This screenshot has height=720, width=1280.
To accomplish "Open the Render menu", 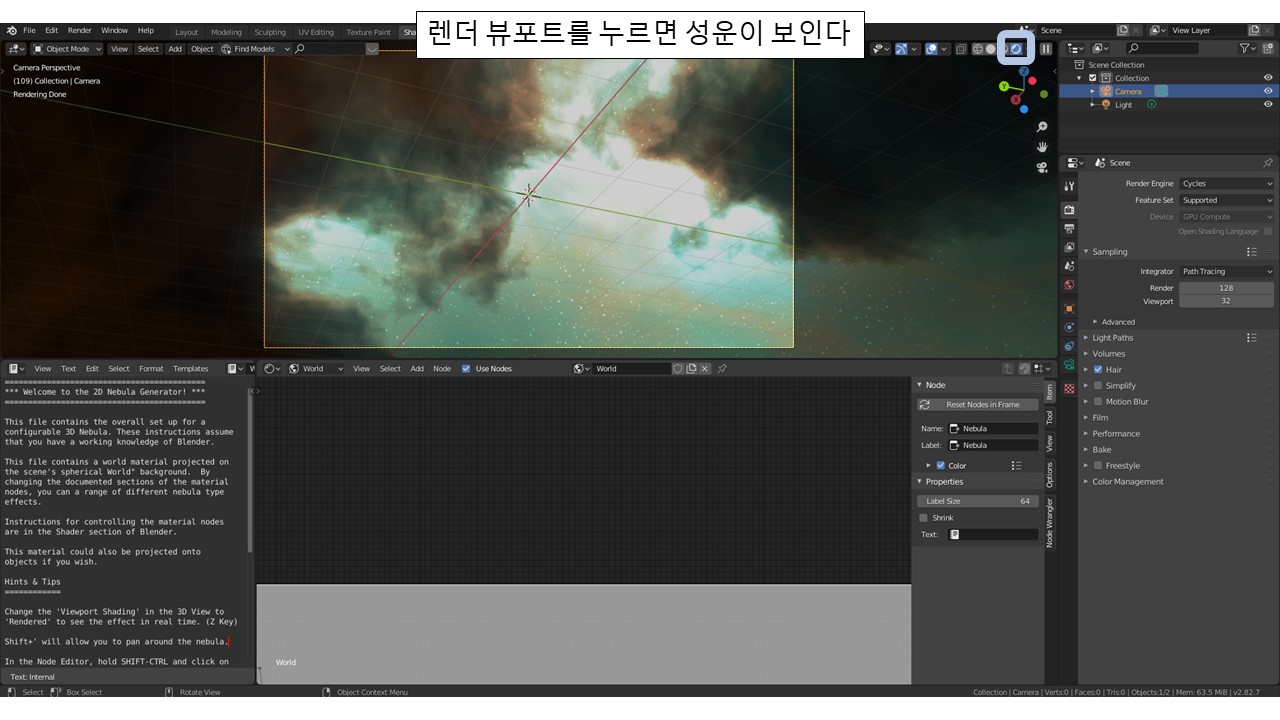I will [79, 30].
